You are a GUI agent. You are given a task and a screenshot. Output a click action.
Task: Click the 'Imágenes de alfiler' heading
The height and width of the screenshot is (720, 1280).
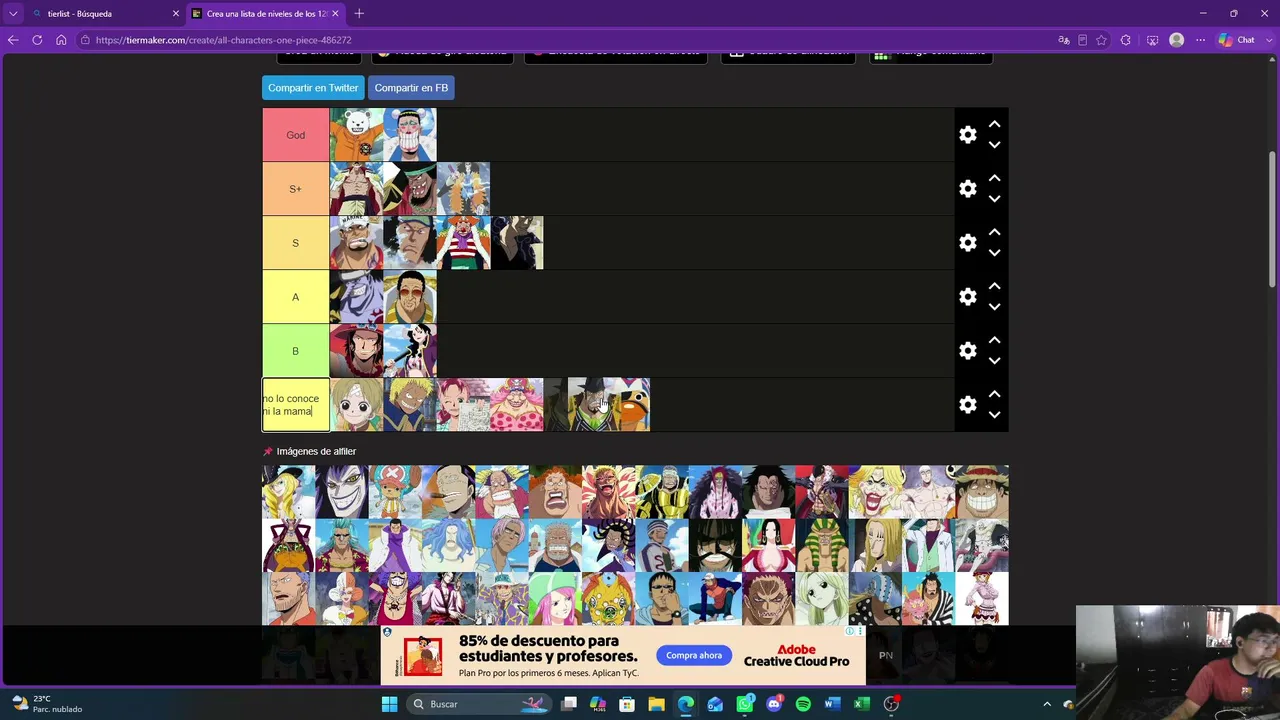click(x=316, y=451)
